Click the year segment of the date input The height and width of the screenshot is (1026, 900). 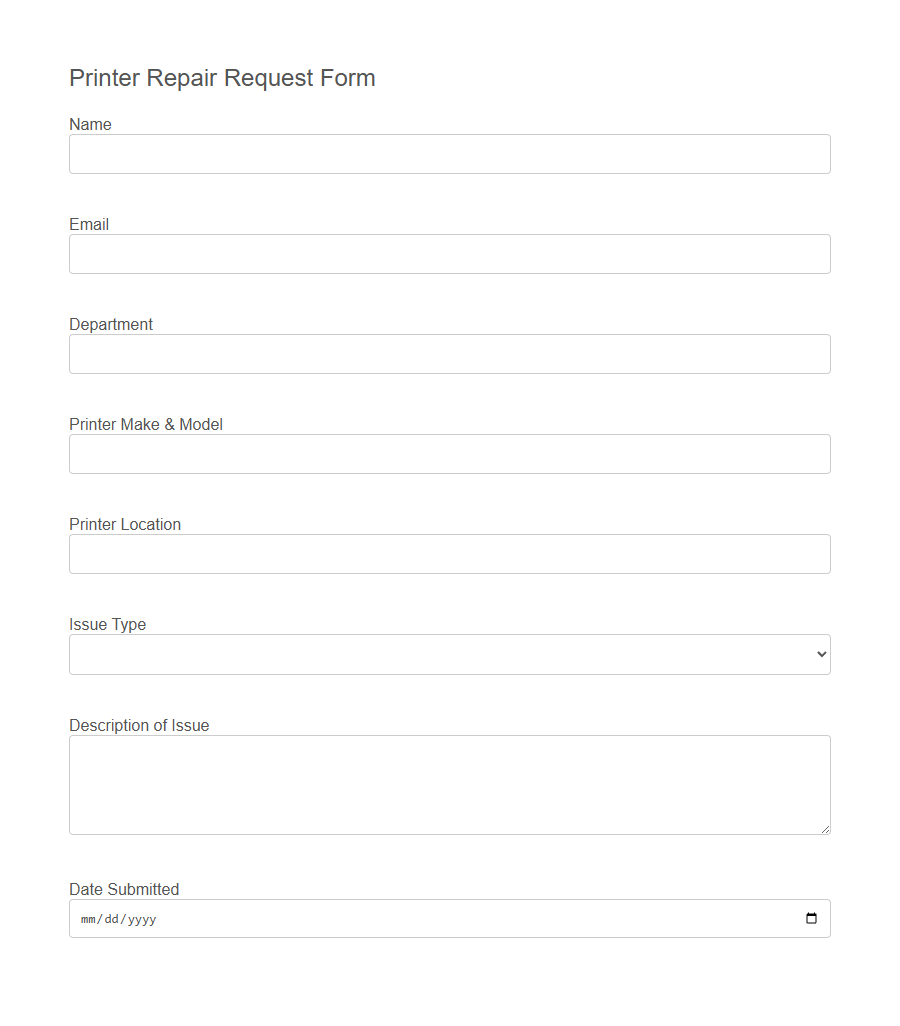coord(143,918)
